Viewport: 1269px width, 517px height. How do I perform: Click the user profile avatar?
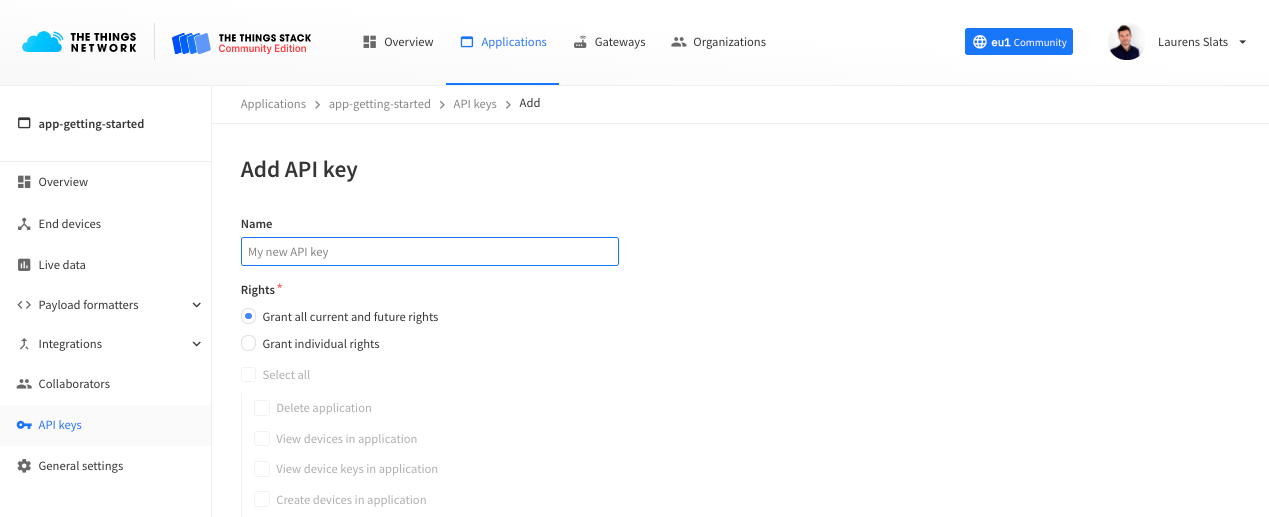[x=1126, y=42]
